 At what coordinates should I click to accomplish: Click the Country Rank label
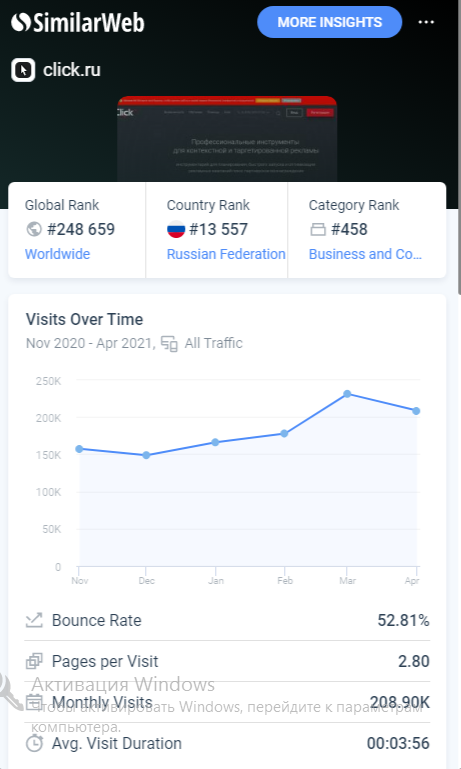[208, 205]
